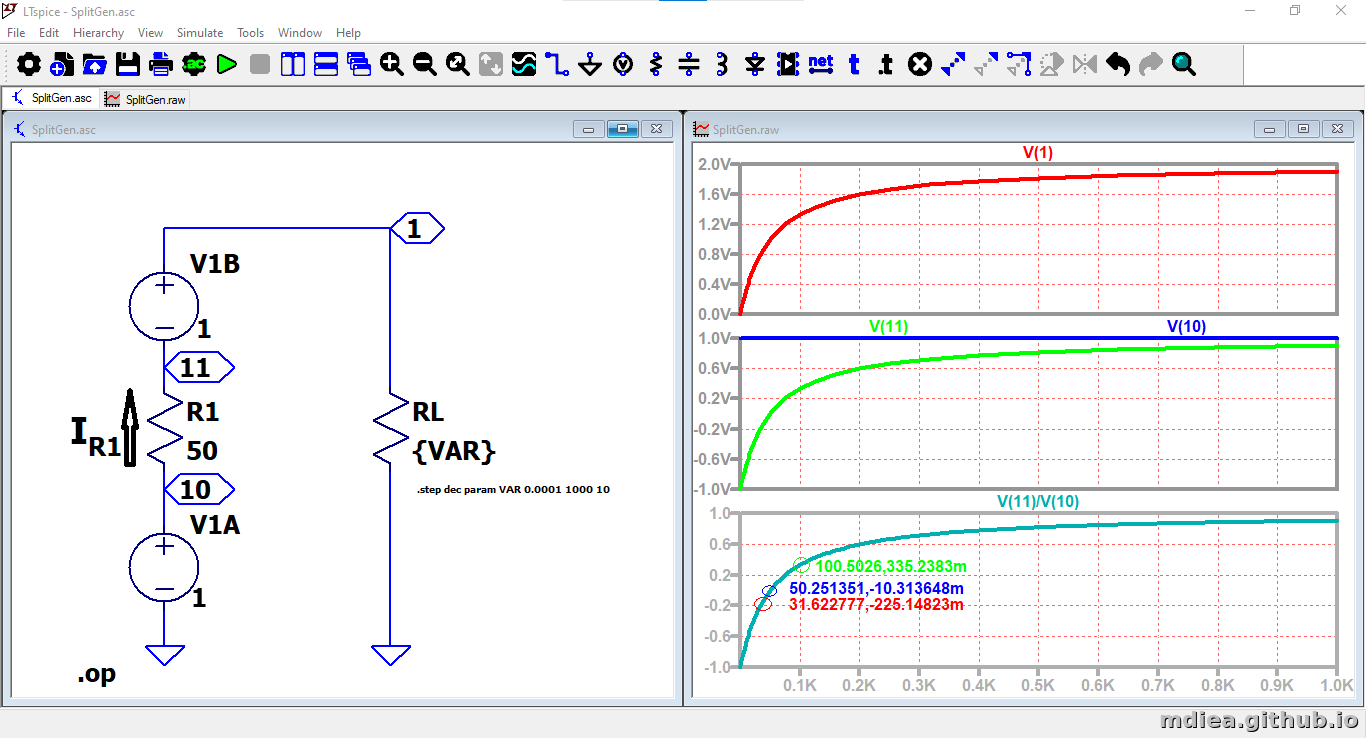Click the green V(11) trace label
Screen dimensions: 1366x738
pyautogui.click(x=888, y=326)
